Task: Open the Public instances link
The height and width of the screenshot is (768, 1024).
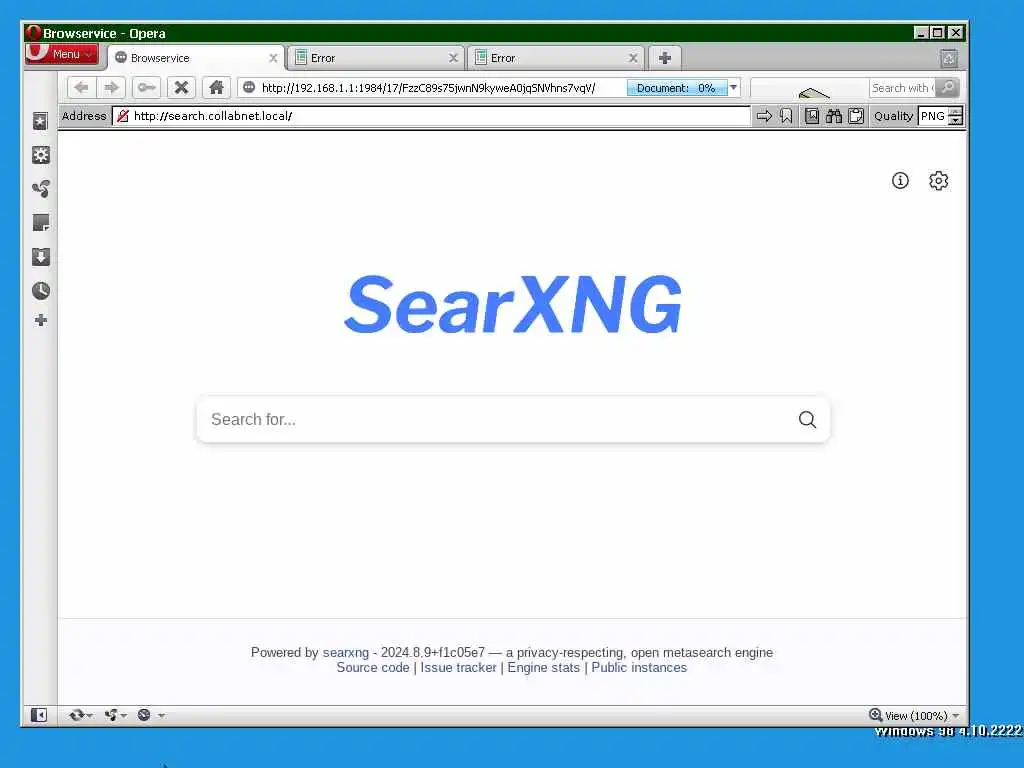Action: coord(639,667)
